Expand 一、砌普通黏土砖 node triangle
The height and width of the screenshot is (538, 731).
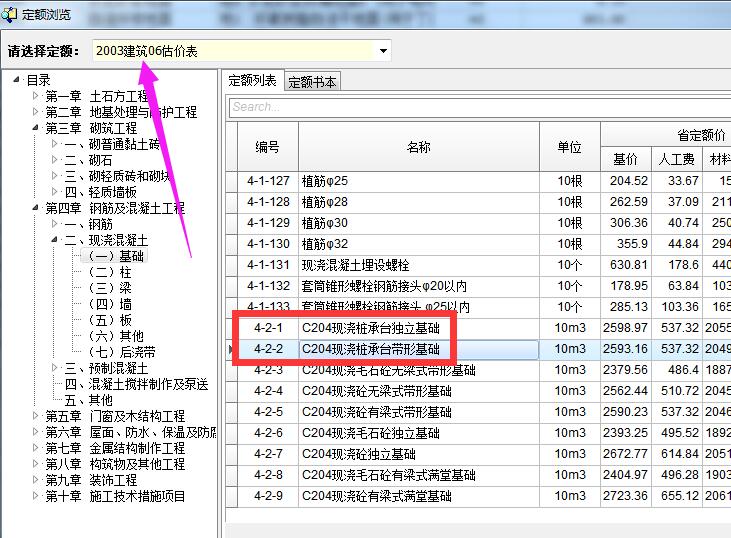tap(55, 144)
